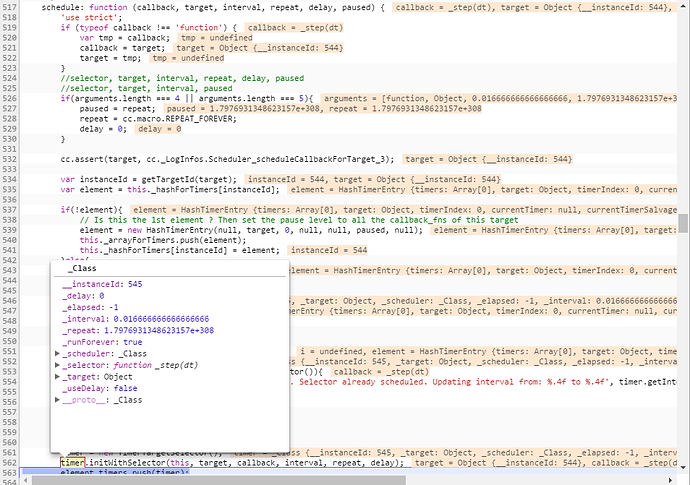Click the horizontal scrollbar thumb
Screen dimensions: 690x485
pos(219,480)
